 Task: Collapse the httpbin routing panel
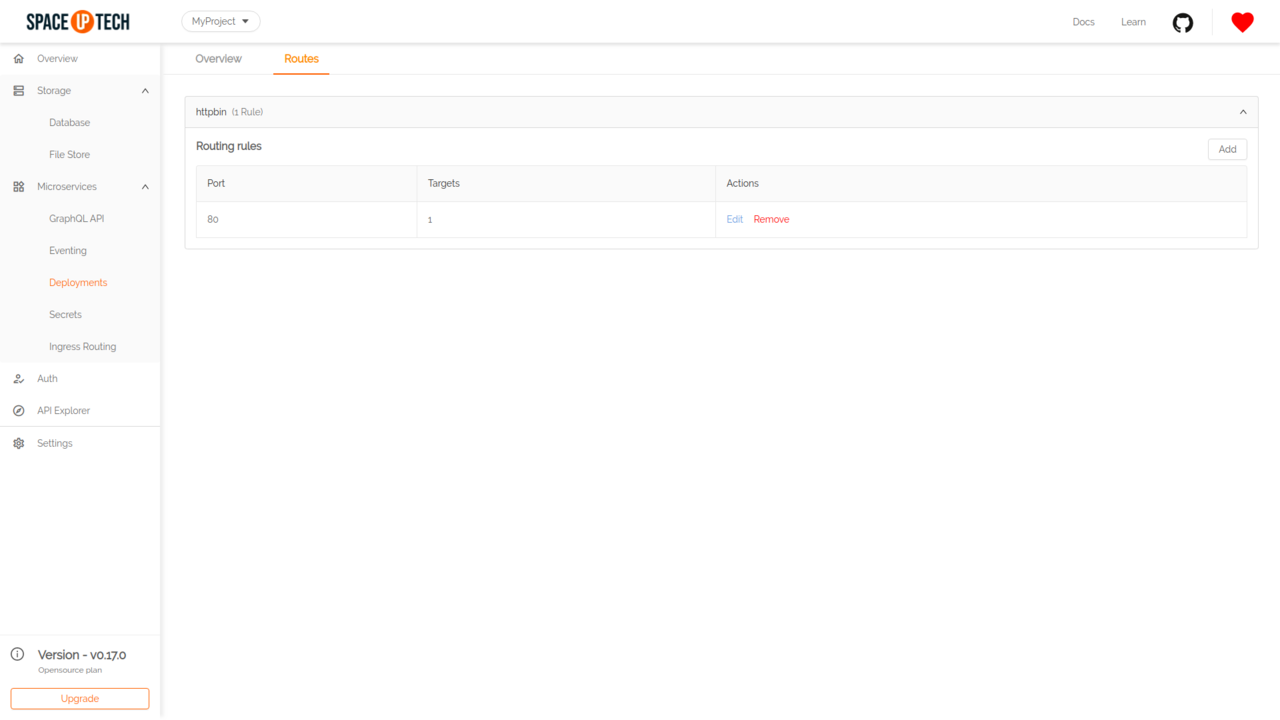(1243, 112)
